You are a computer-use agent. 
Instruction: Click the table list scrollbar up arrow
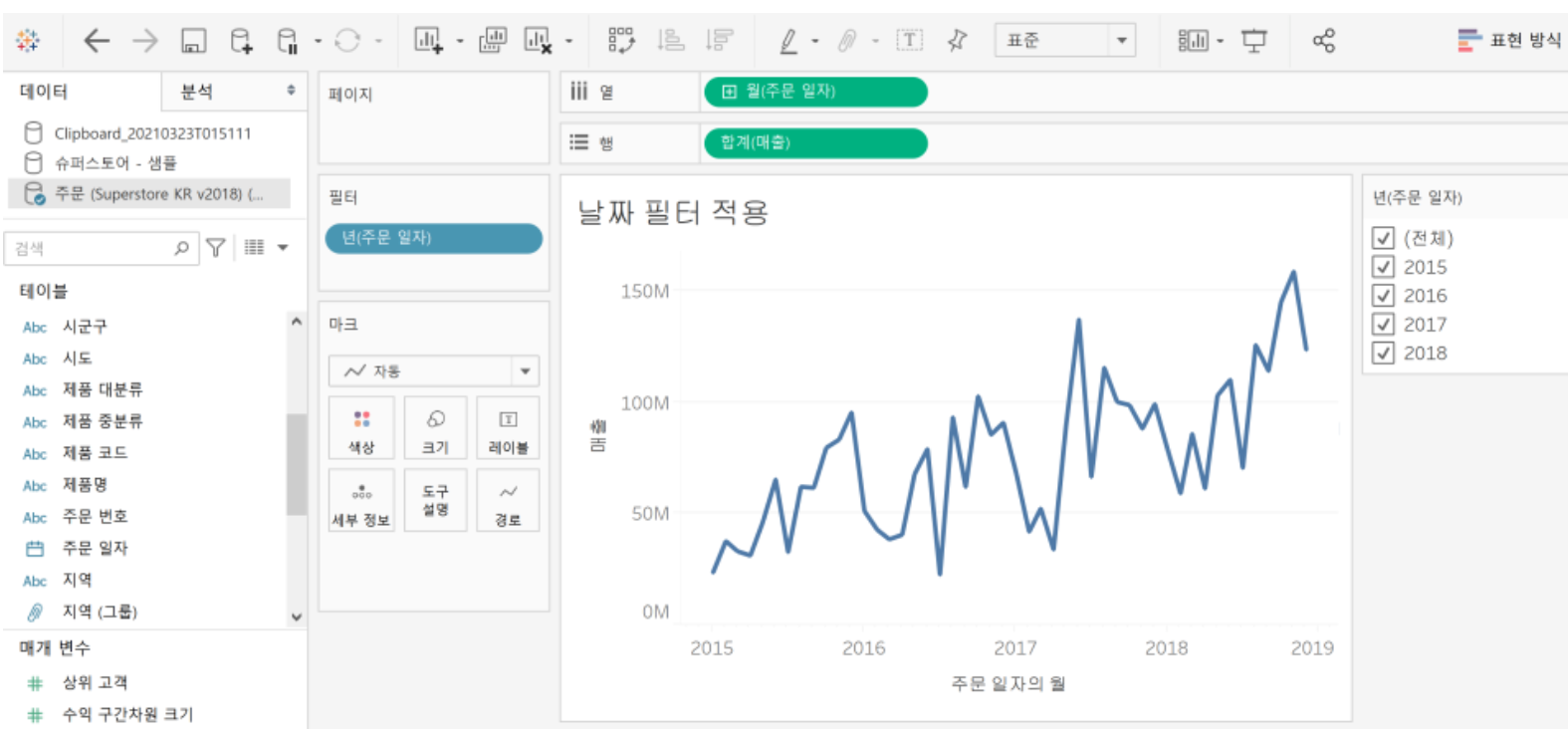tap(296, 322)
